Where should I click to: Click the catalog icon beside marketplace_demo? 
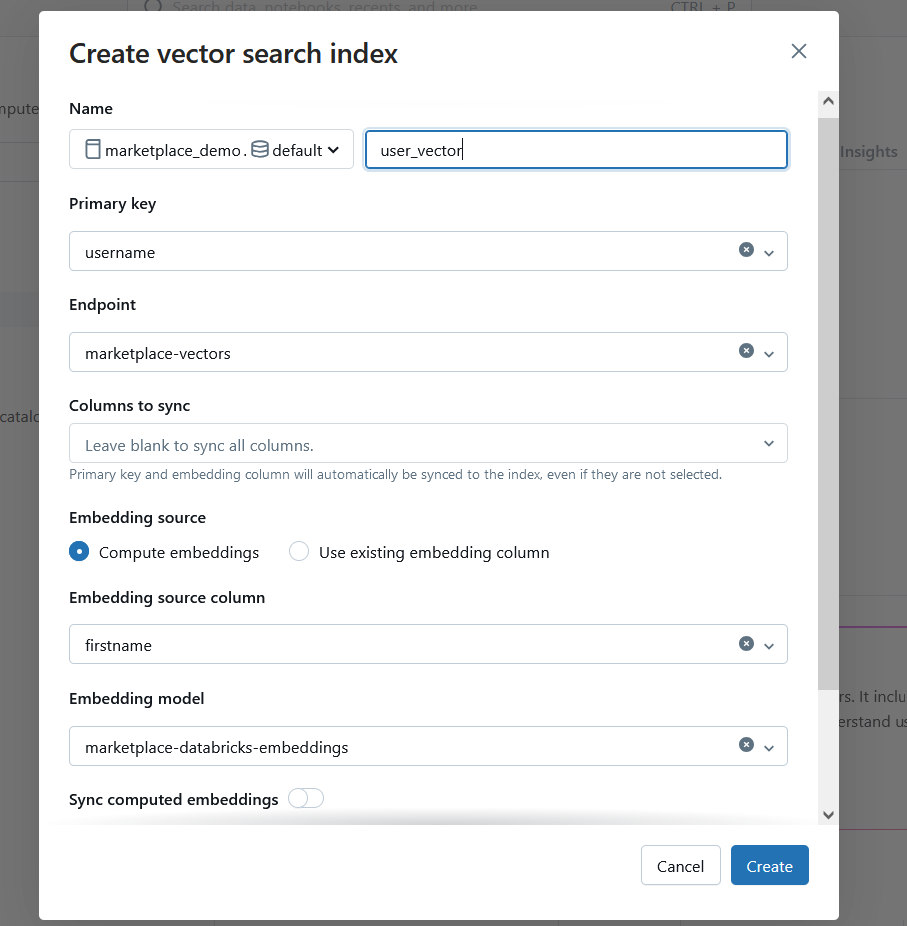[93, 150]
